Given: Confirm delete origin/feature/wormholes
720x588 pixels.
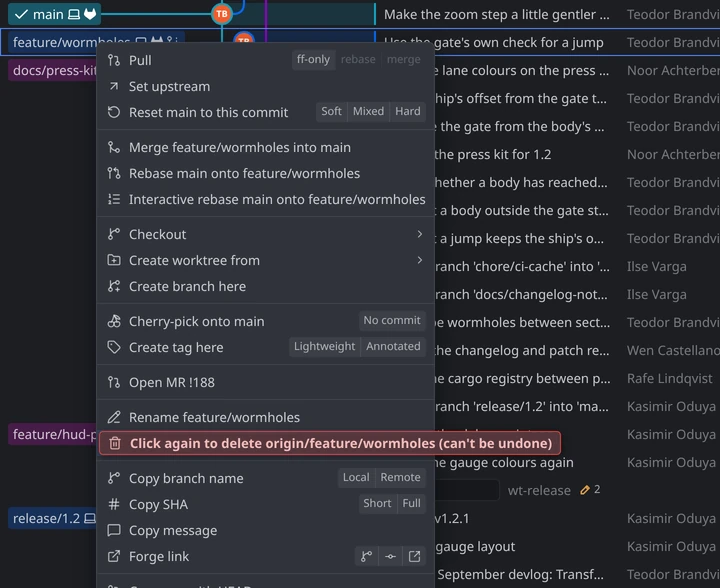Looking at the screenshot, I should coord(330,443).
